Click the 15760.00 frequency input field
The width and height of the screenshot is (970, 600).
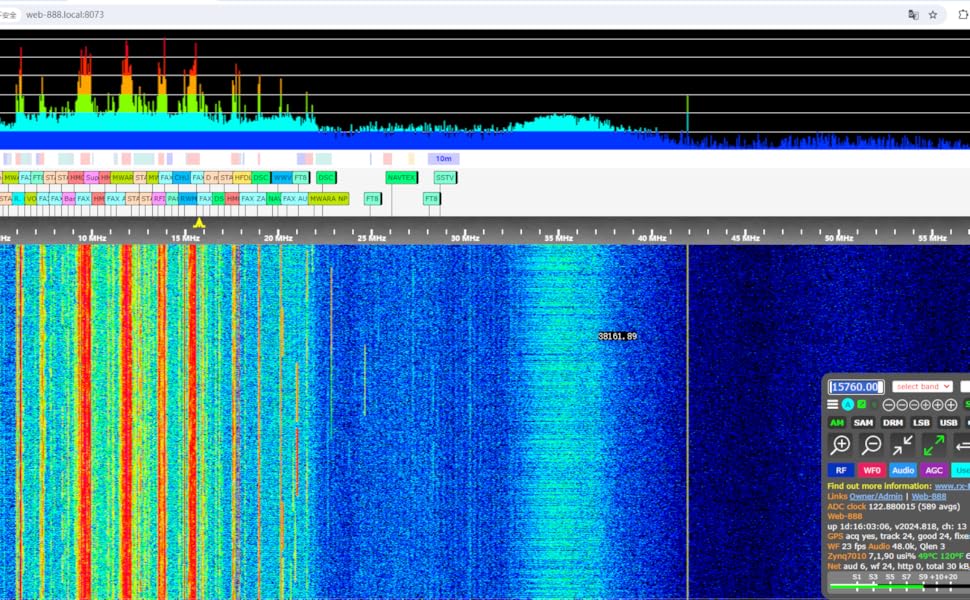(x=856, y=387)
